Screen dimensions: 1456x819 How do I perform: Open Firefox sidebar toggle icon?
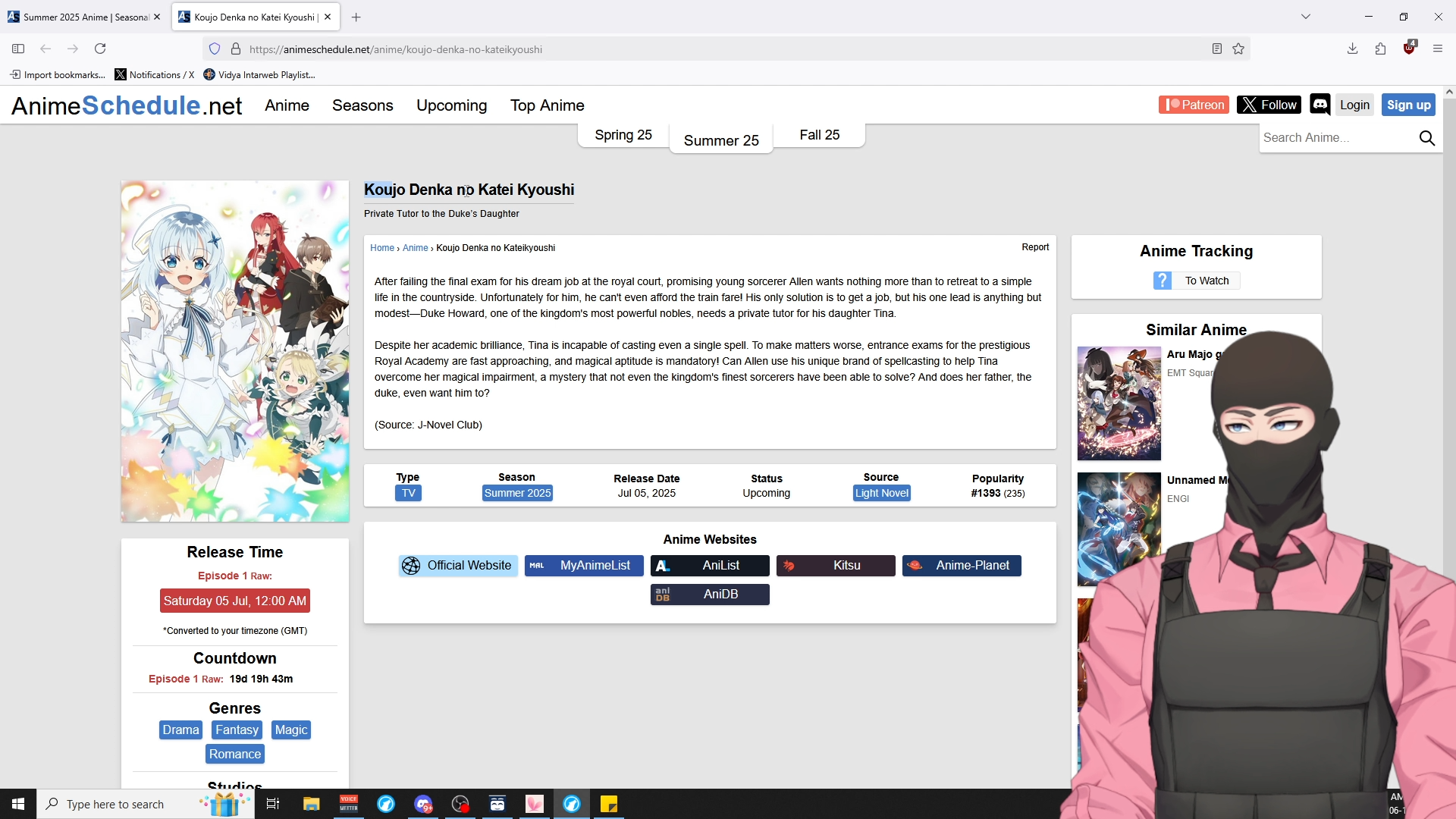coord(18,49)
